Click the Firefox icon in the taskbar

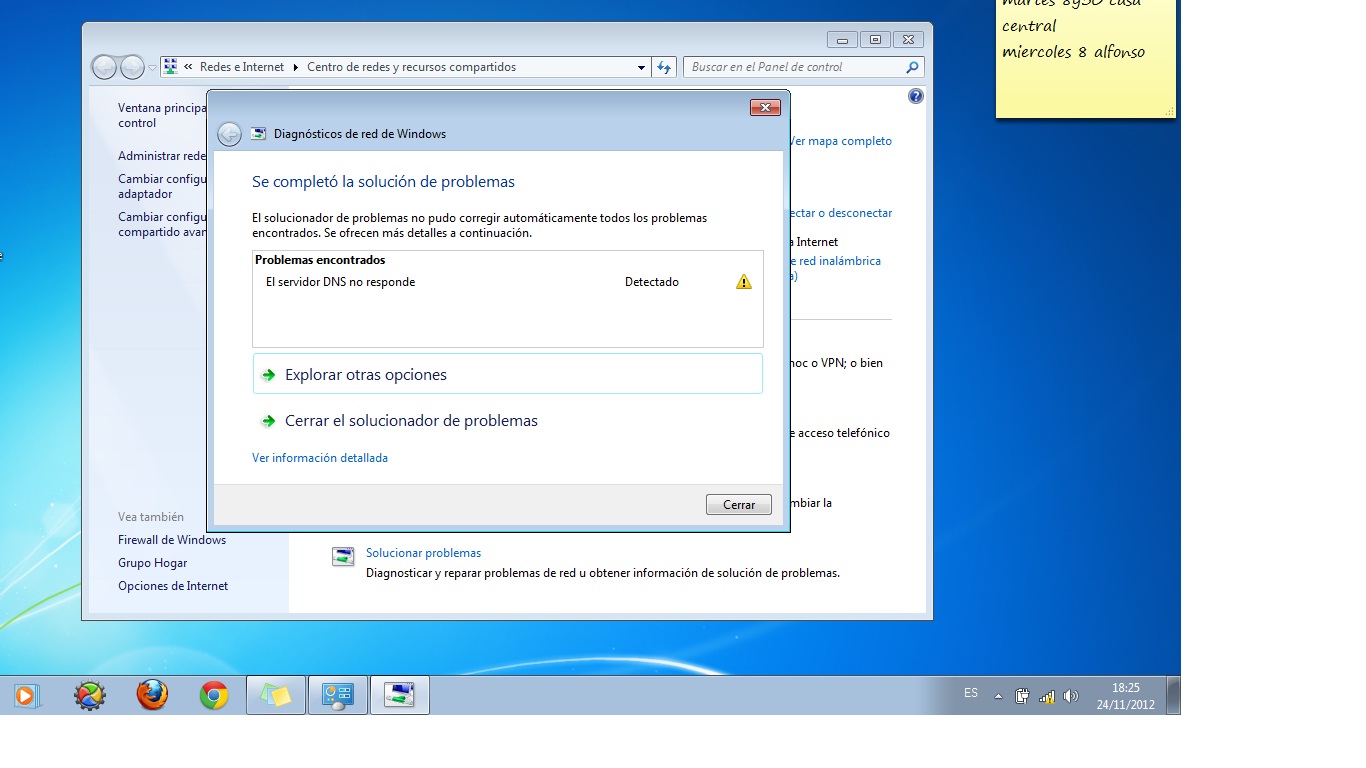tap(152, 695)
